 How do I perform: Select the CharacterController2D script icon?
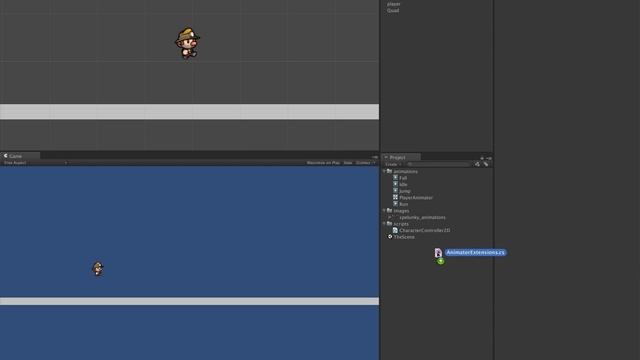tap(395, 230)
